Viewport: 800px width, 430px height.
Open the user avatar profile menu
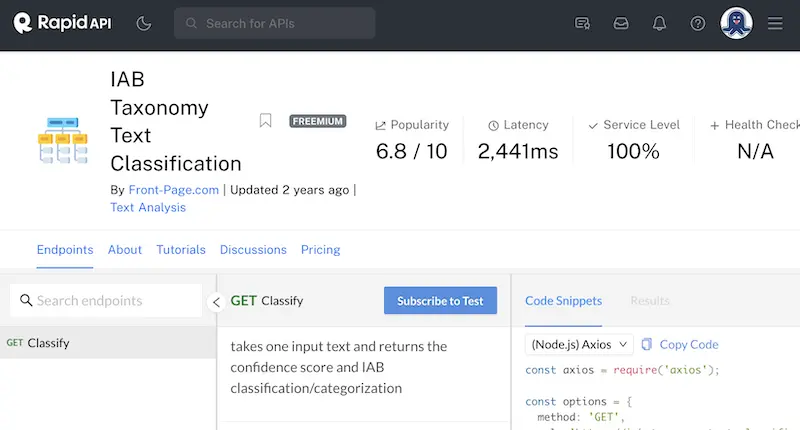pyautogui.click(x=736, y=23)
